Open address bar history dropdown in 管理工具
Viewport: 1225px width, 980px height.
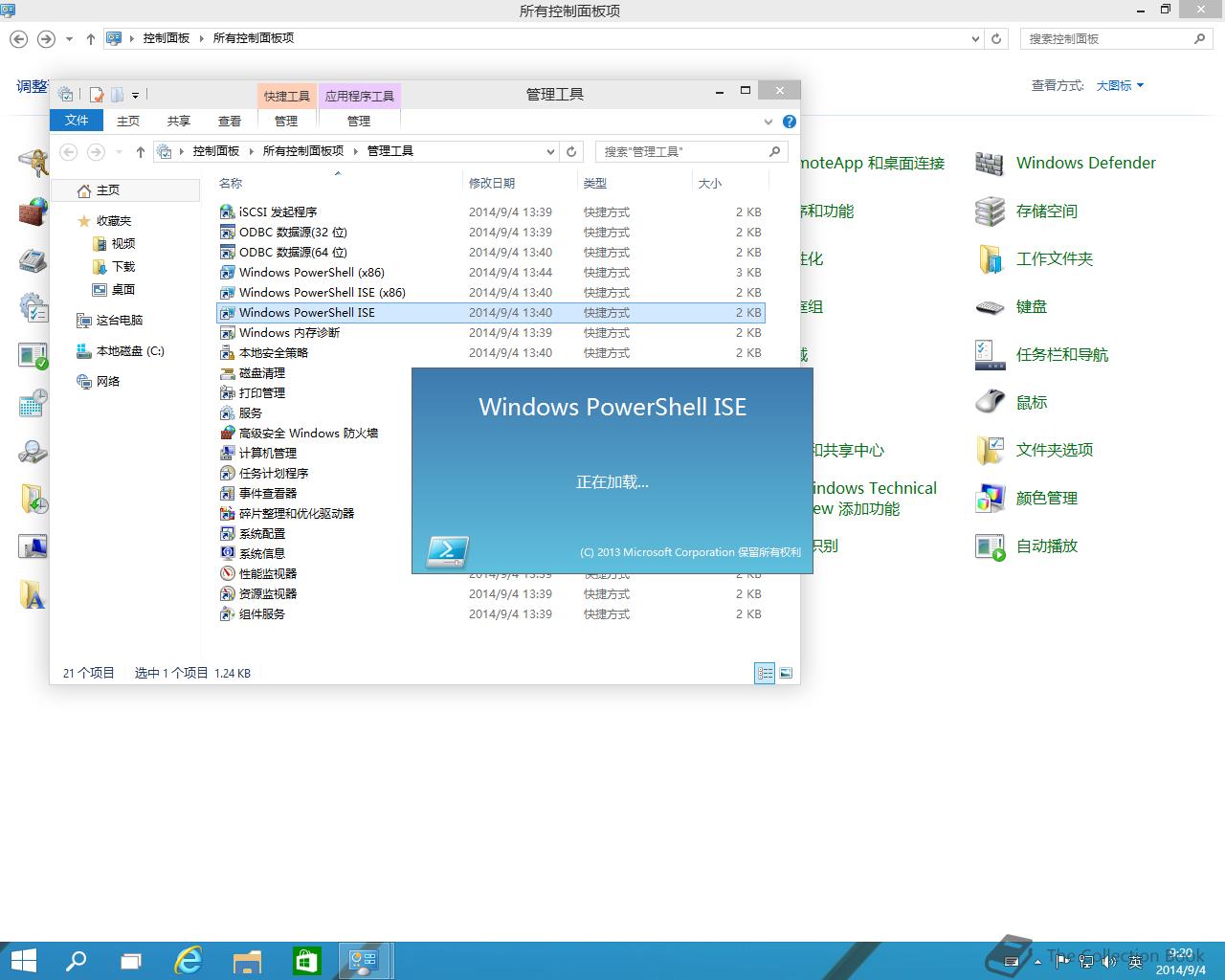[x=550, y=151]
